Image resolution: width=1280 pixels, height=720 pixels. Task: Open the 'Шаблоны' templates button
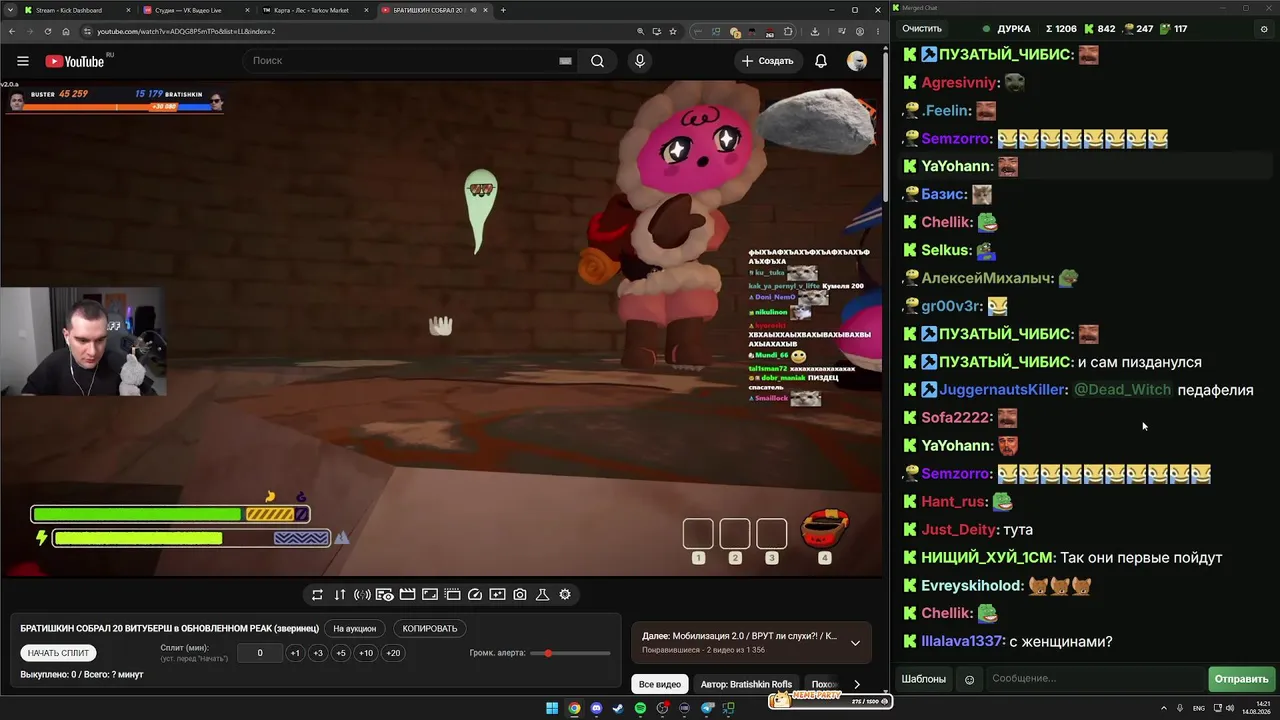(x=924, y=680)
